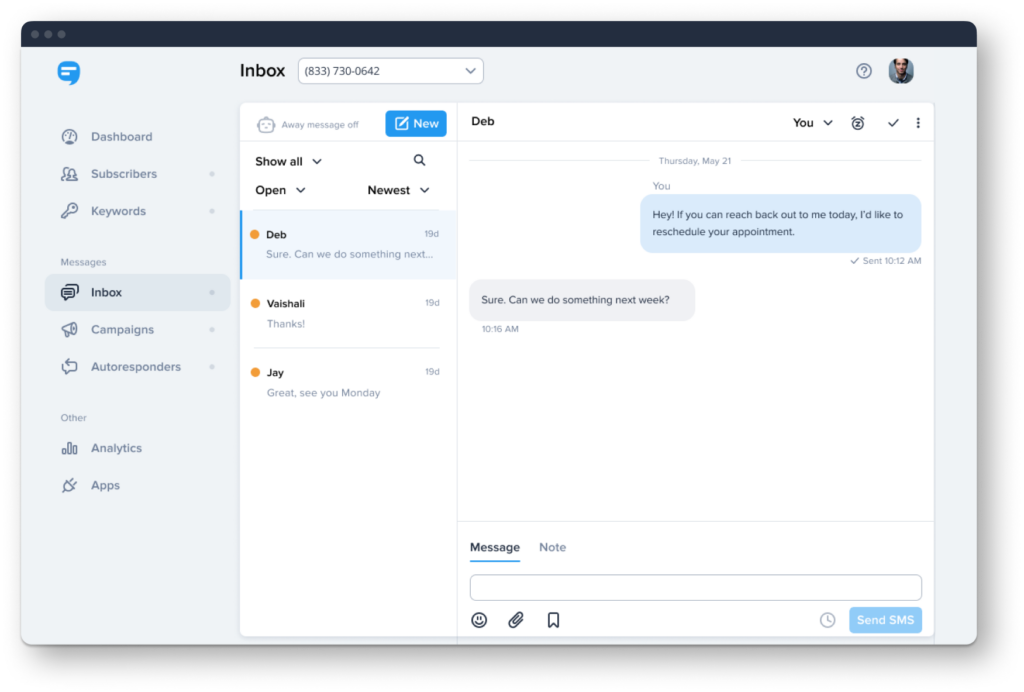Open saved templates bookmark icon

pos(553,620)
